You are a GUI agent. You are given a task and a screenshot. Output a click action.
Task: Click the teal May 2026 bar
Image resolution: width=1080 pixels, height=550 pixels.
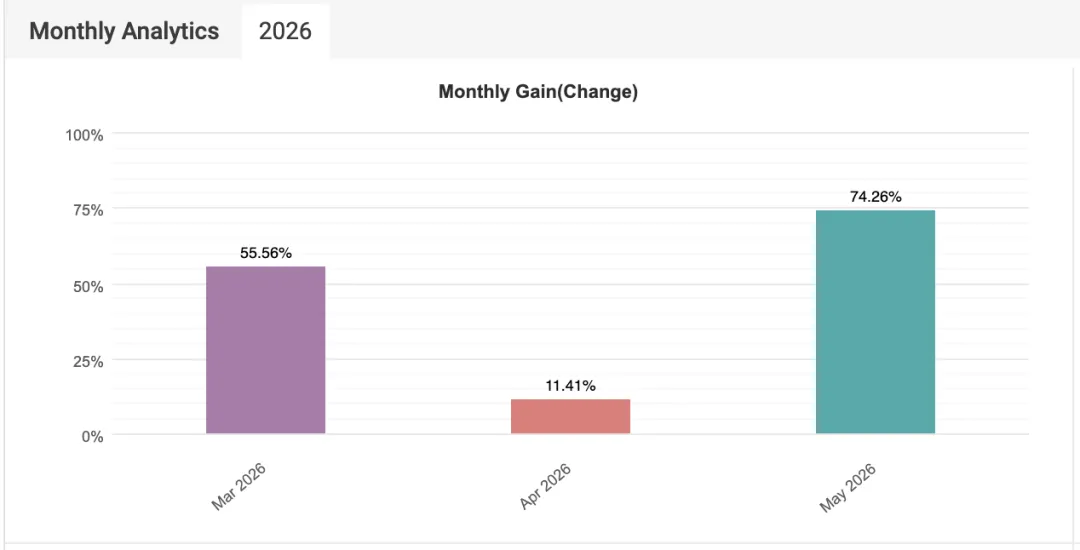point(875,321)
